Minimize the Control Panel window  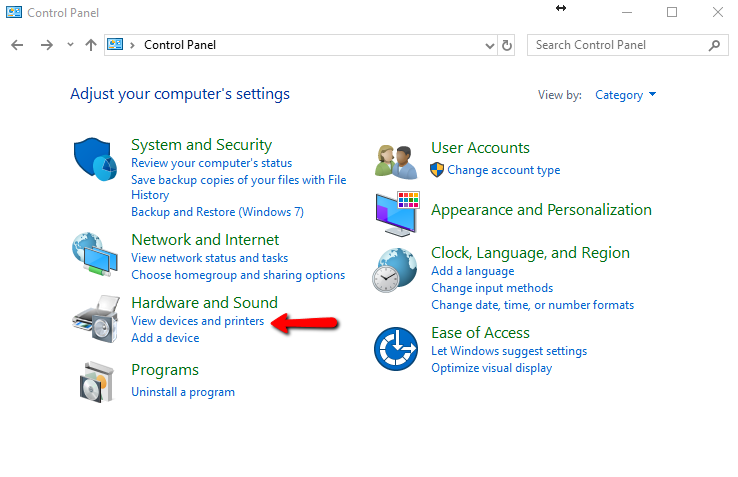(x=627, y=12)
